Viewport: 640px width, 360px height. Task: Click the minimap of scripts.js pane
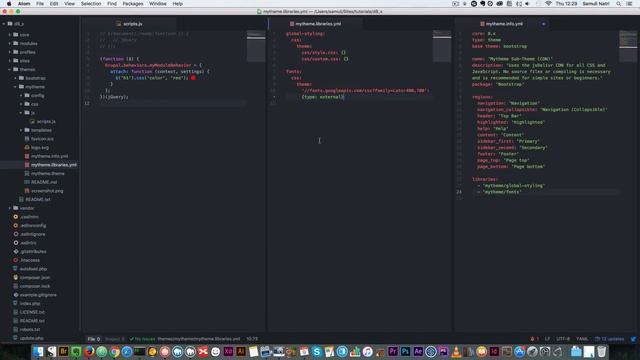[256, 46]
